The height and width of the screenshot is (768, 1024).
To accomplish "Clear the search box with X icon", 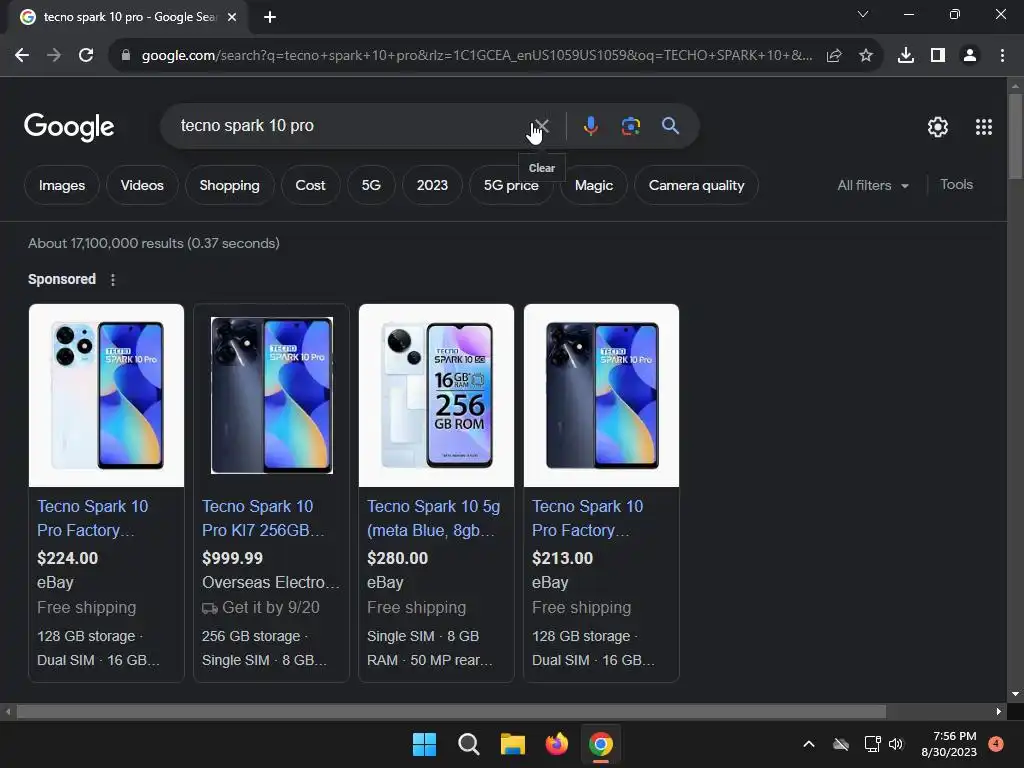I will point(541,125).
